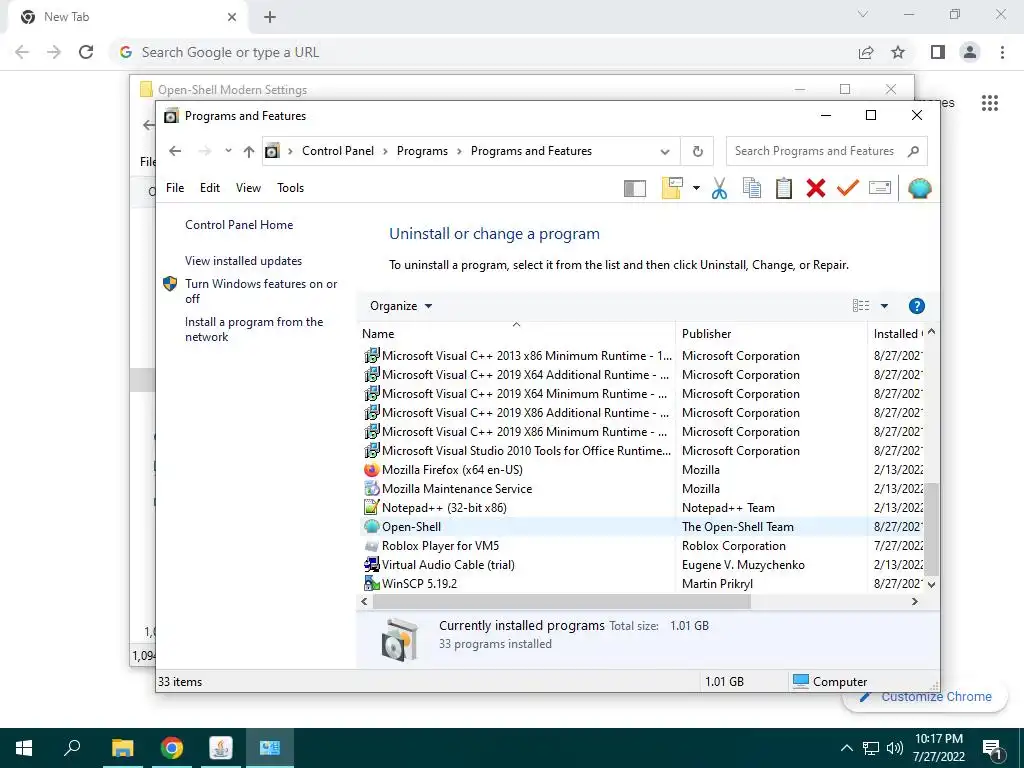Image resolution: width=1024 pixels, height=768 pixels.
Task: Sort by Name column header
Action: tap(516, 334)
